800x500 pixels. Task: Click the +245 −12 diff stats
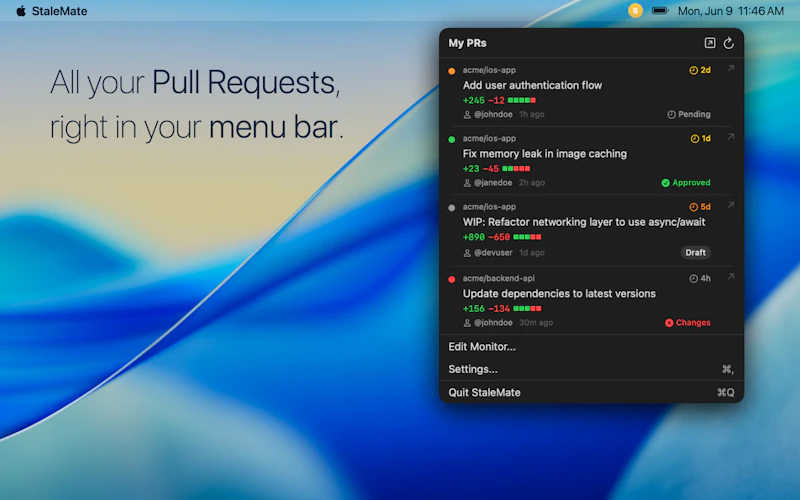(x=483, y=101)
